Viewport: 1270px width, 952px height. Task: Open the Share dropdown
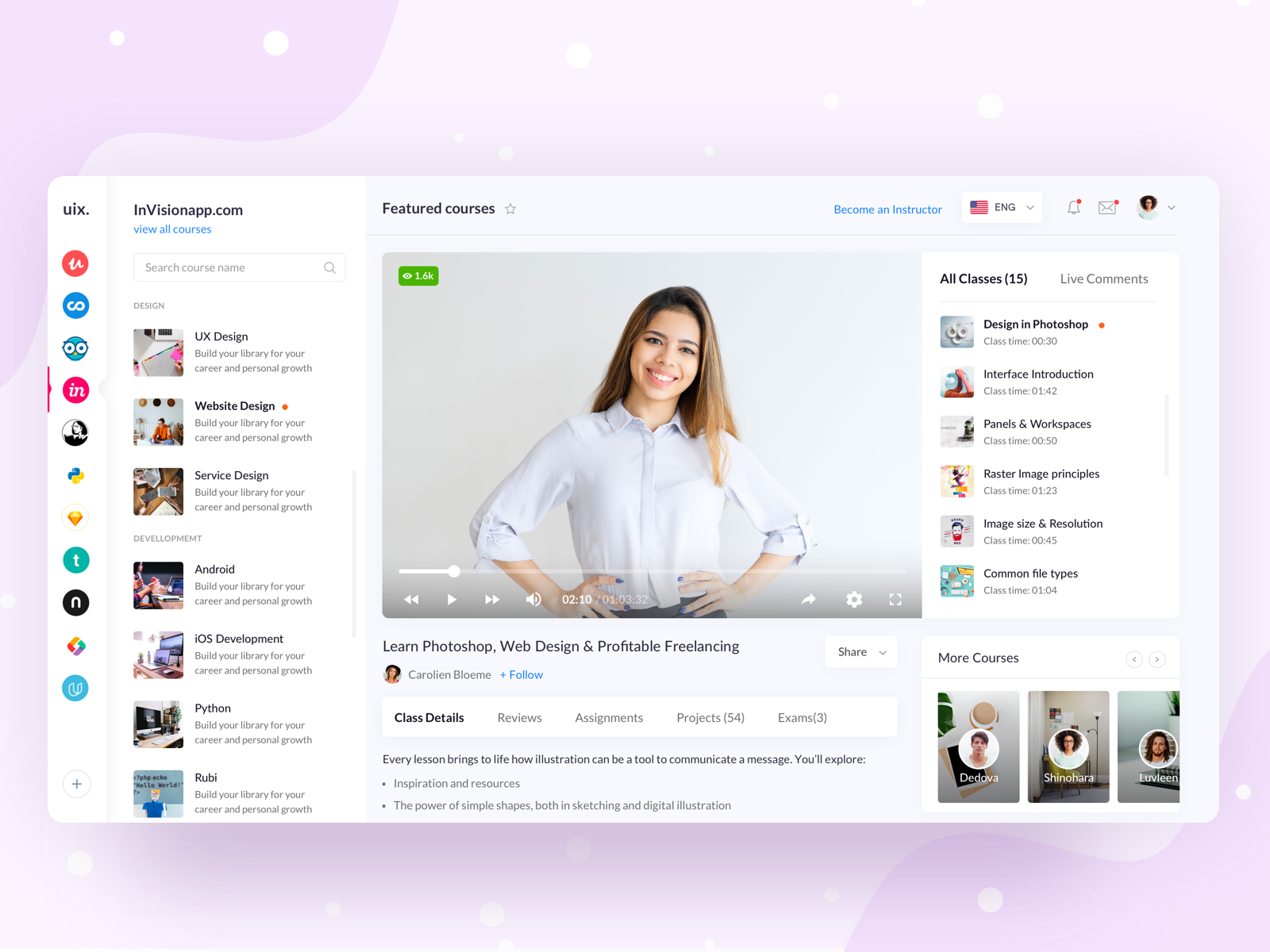click(x=861, y=651)
